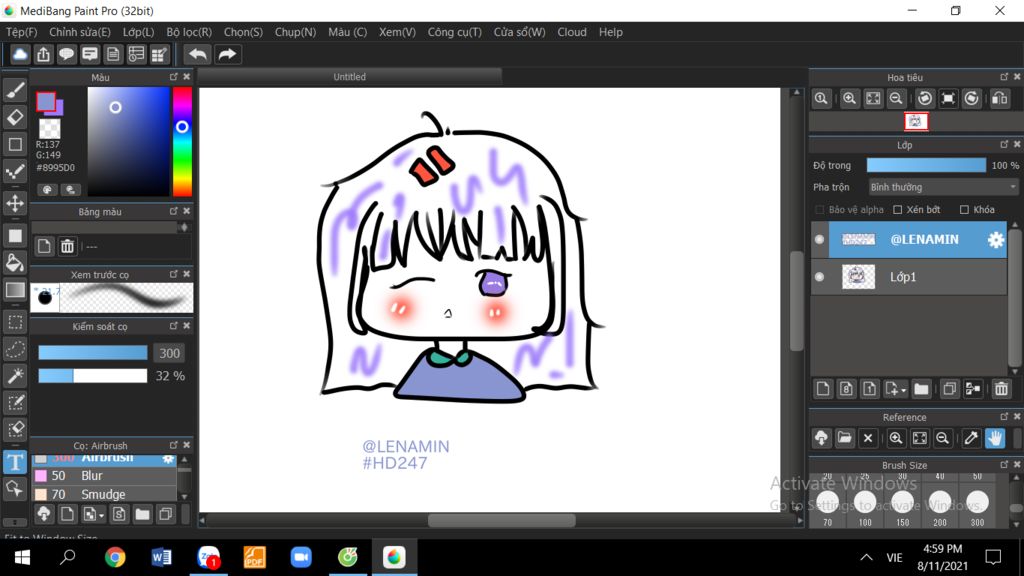Click the Undo arrow in toolbar
The image size is (1024, 576).
tap(197, 54)
